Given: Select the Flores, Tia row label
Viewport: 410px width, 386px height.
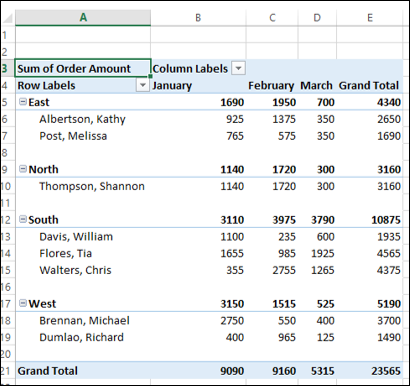Looking at the screenshot, I should coord(66,253).
